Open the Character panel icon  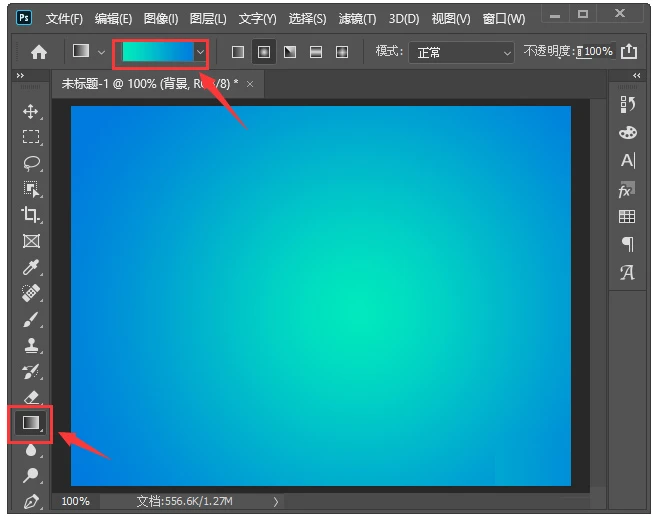pos(628,160)
